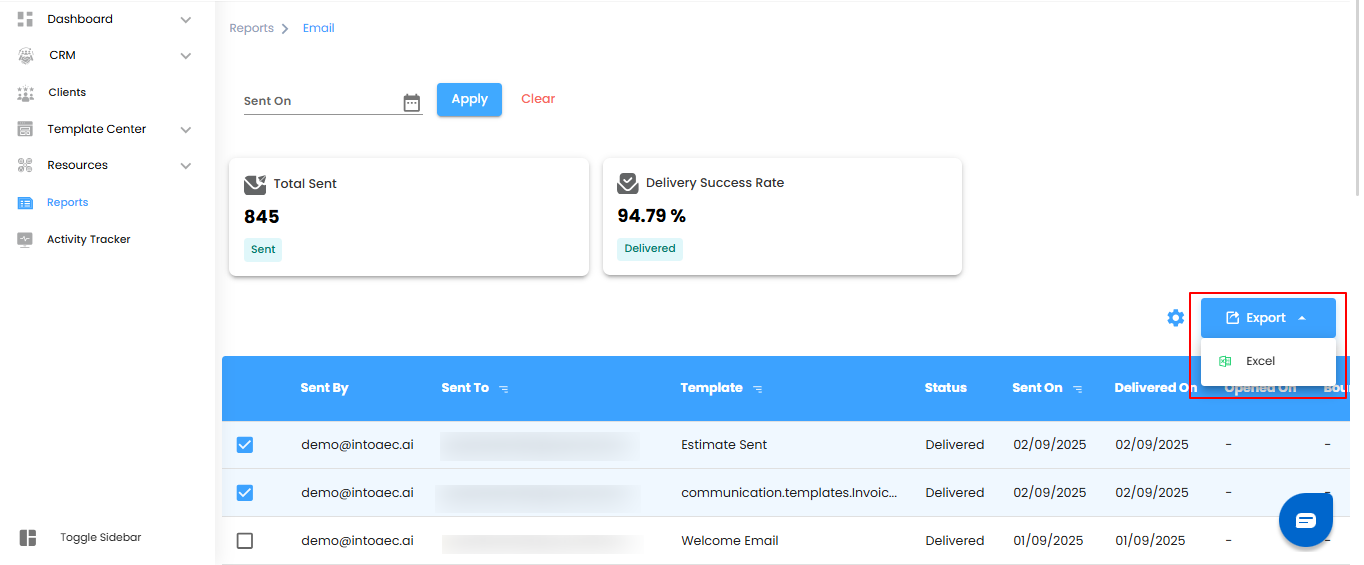This screenshot has height=565, width=1364.
Task: Collapse the Export dropdown button
Action: 1268,318
